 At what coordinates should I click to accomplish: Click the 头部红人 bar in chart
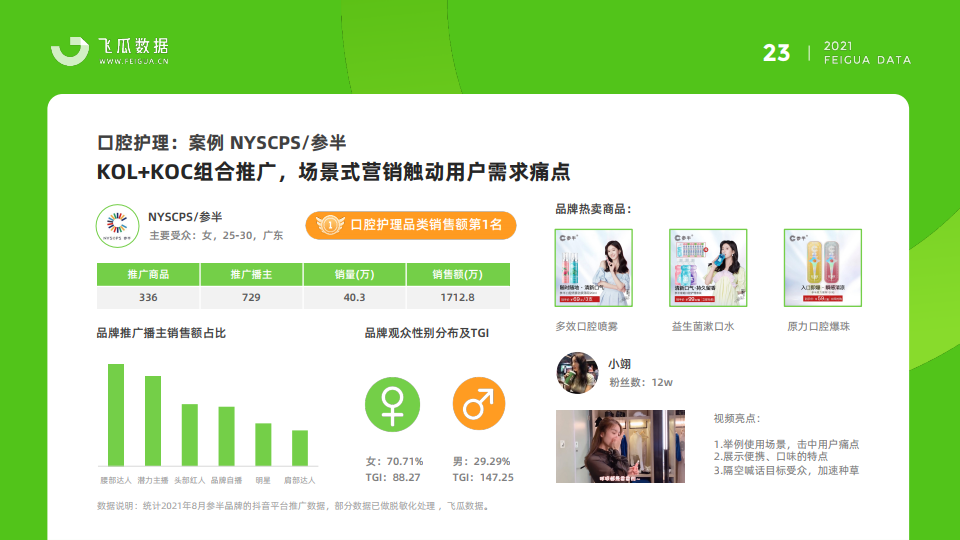[190, 435]
